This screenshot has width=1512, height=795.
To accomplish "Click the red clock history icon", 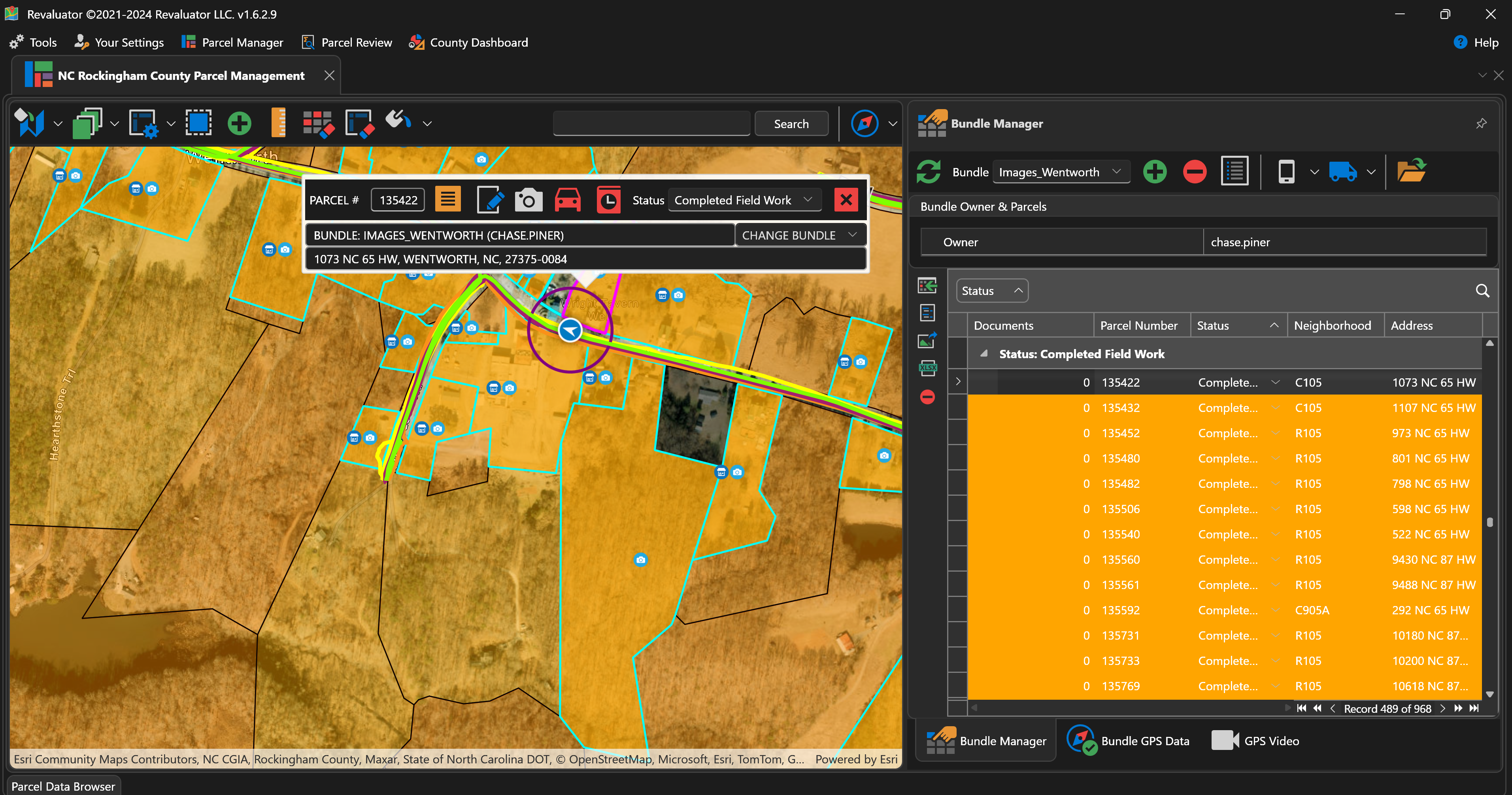I will click(x=608, y=200).
